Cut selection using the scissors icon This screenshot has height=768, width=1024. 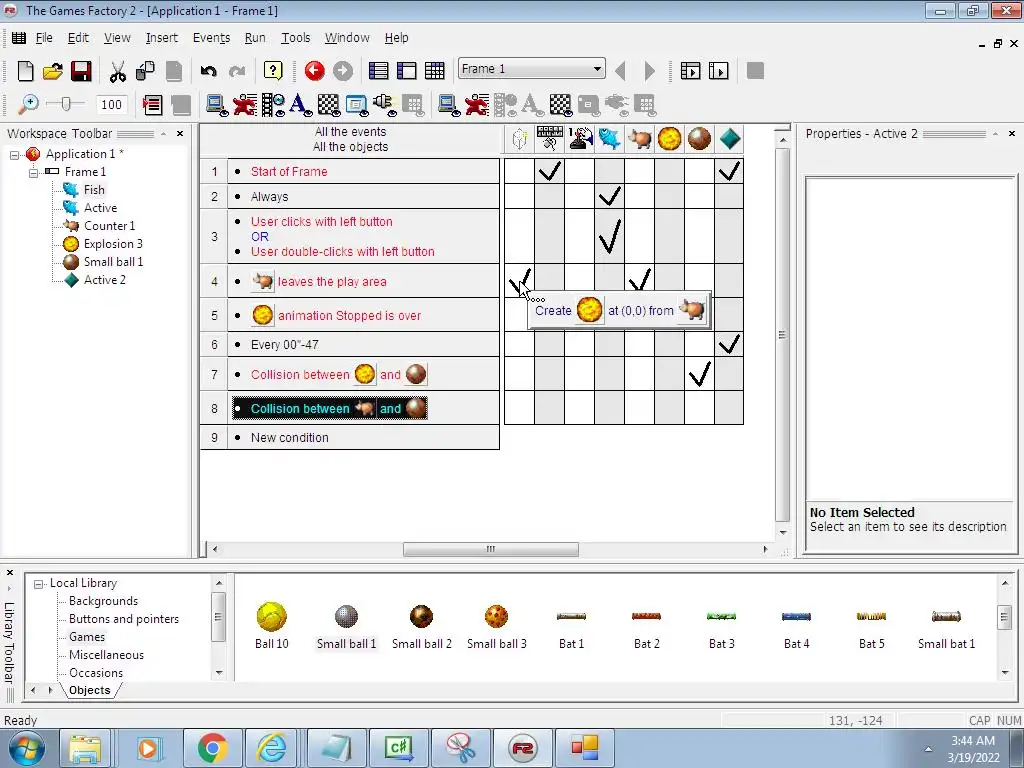tap(118, 71)
